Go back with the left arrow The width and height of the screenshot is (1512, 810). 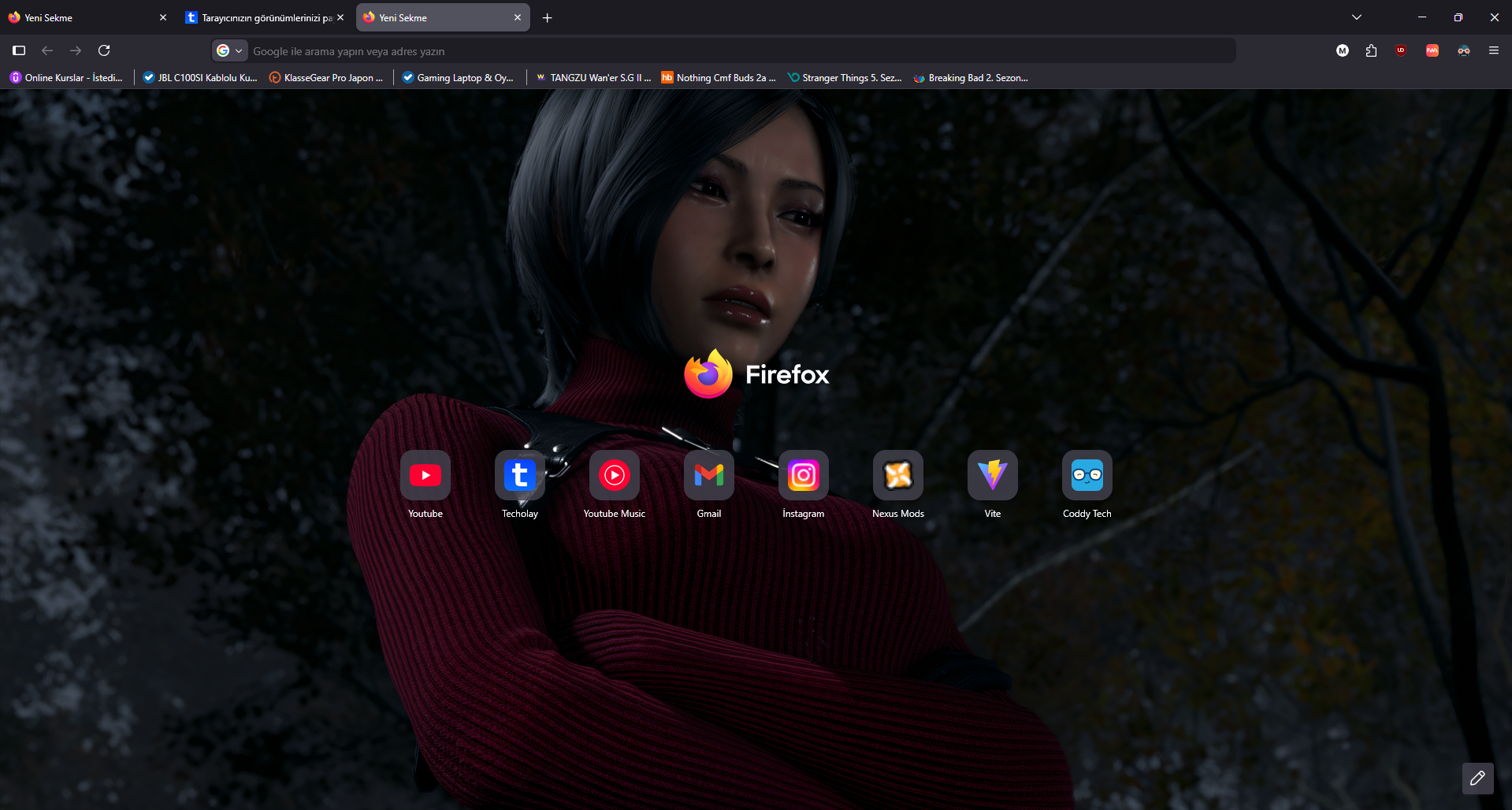click(x=47, y=50)
